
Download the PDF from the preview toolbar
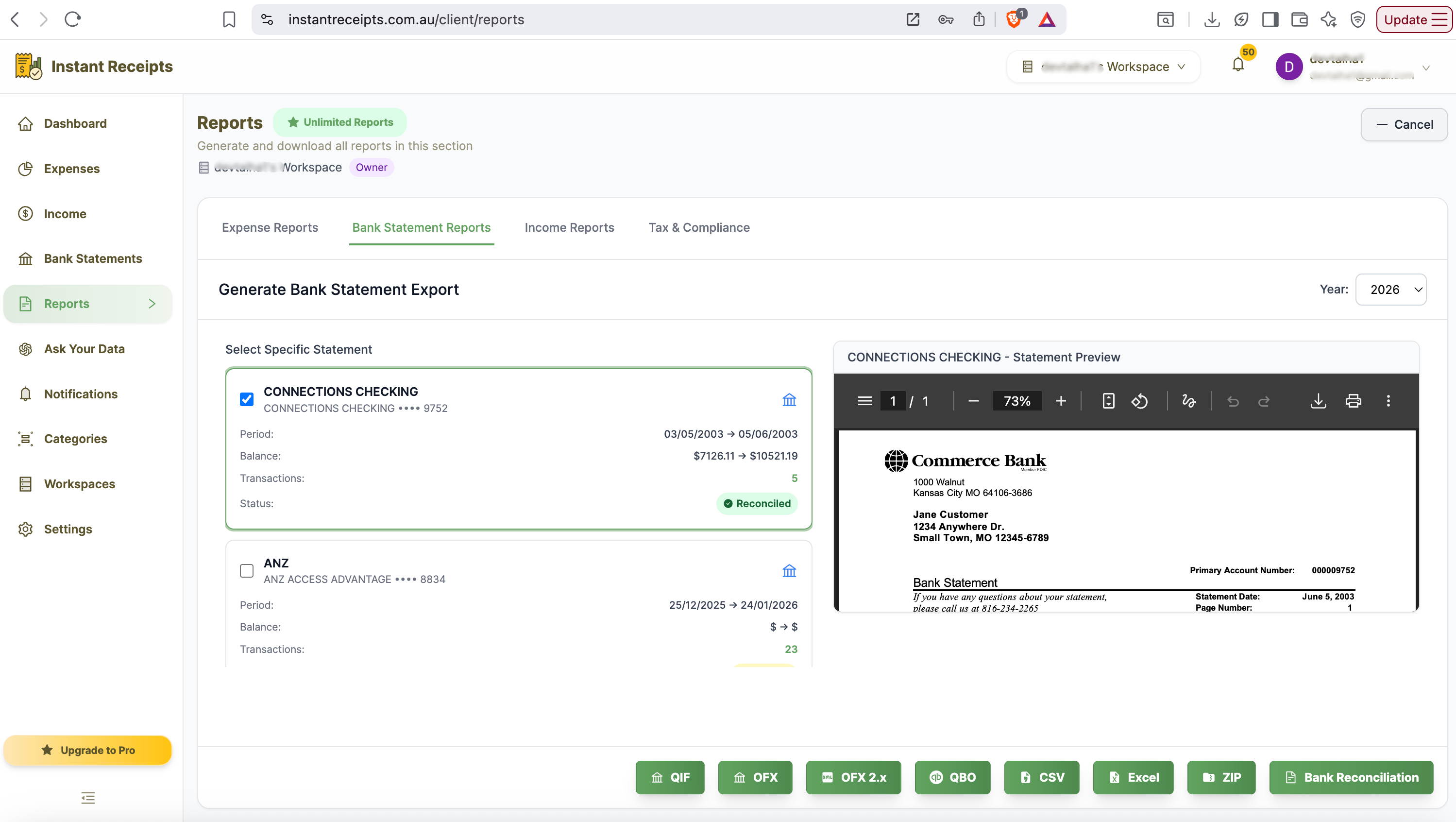pos(1318,401)
